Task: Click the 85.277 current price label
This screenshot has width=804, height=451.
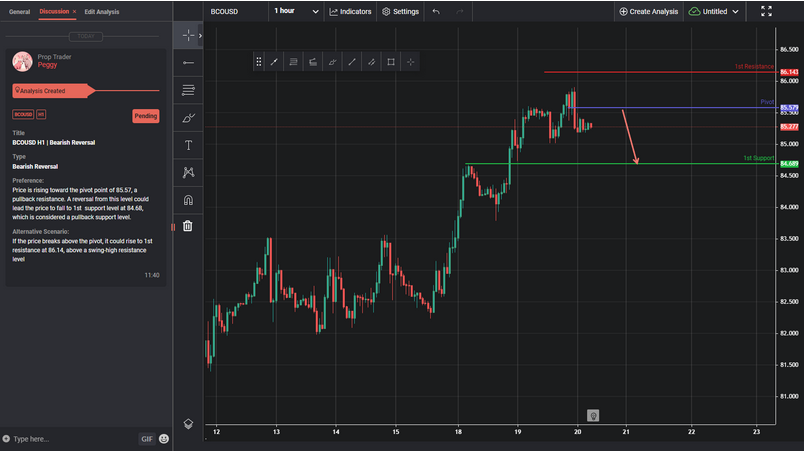Action: 789,127
